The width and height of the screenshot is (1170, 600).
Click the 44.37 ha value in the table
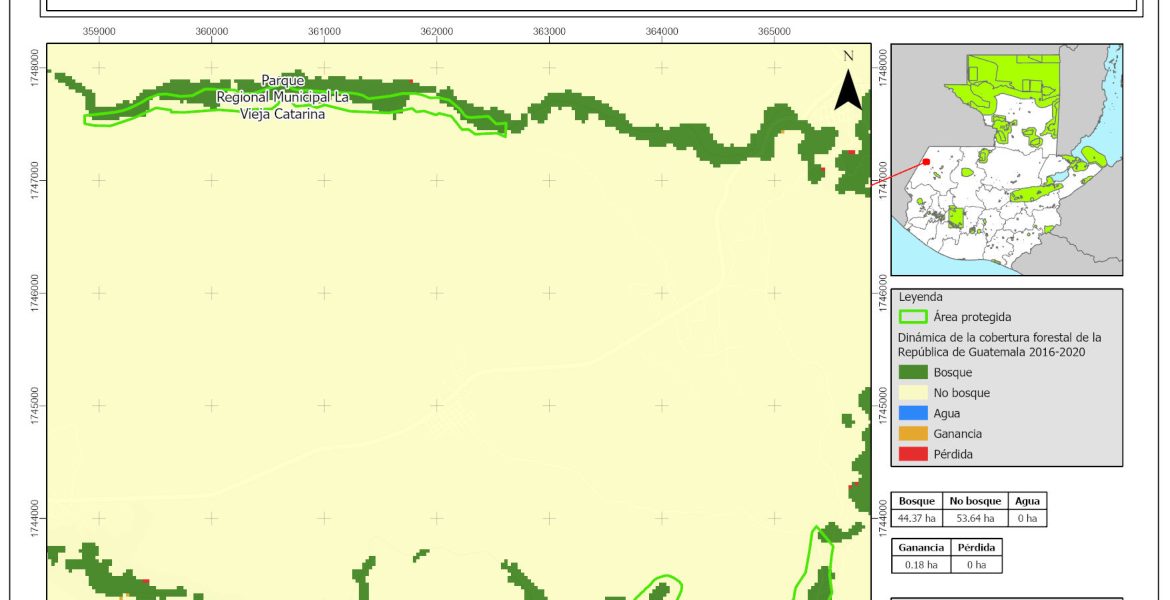[917, 518]
